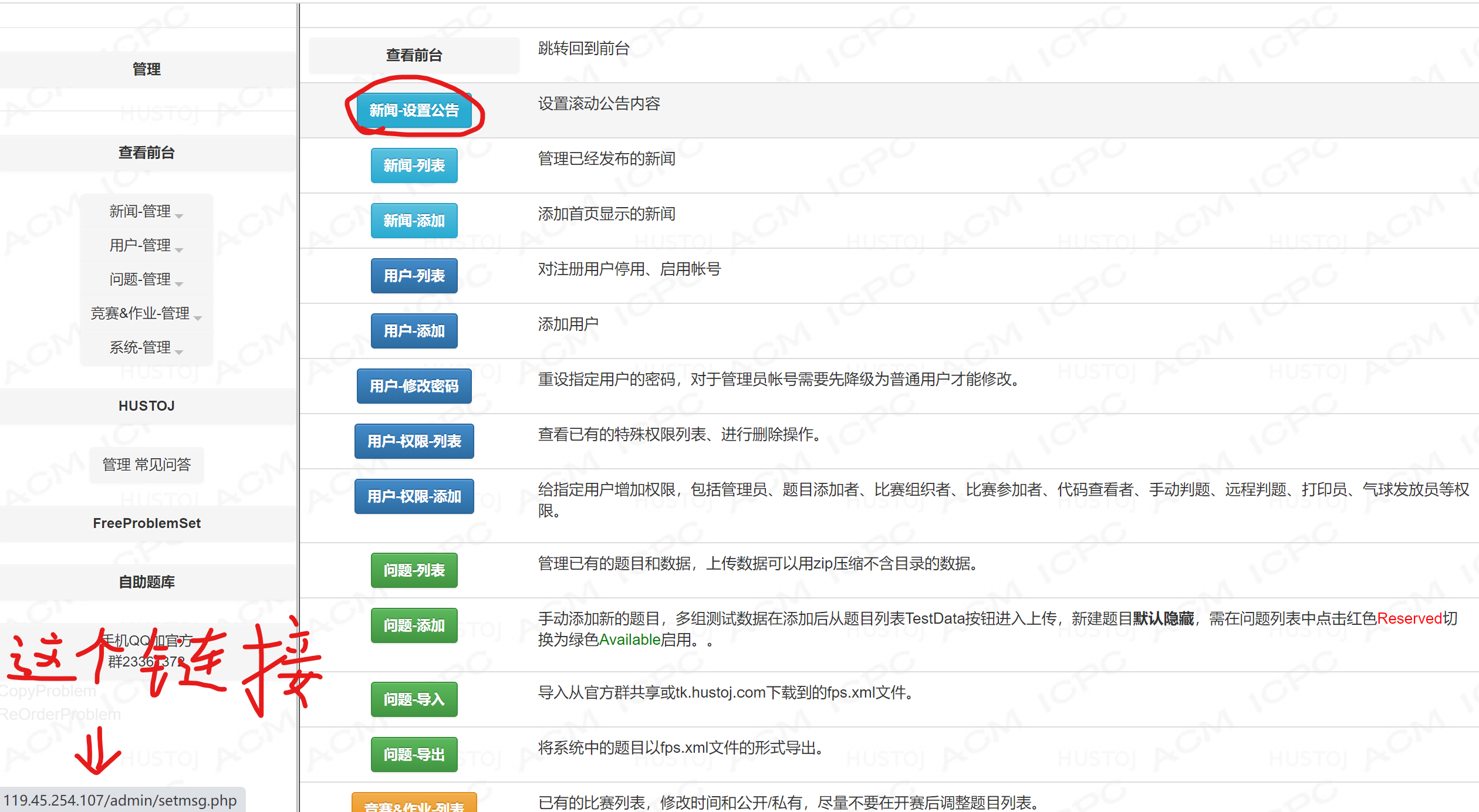This screenshot has width=1479, height=812.
Task: Open the 问题-管理 dropdown menu
Action: tap(146, 279)
